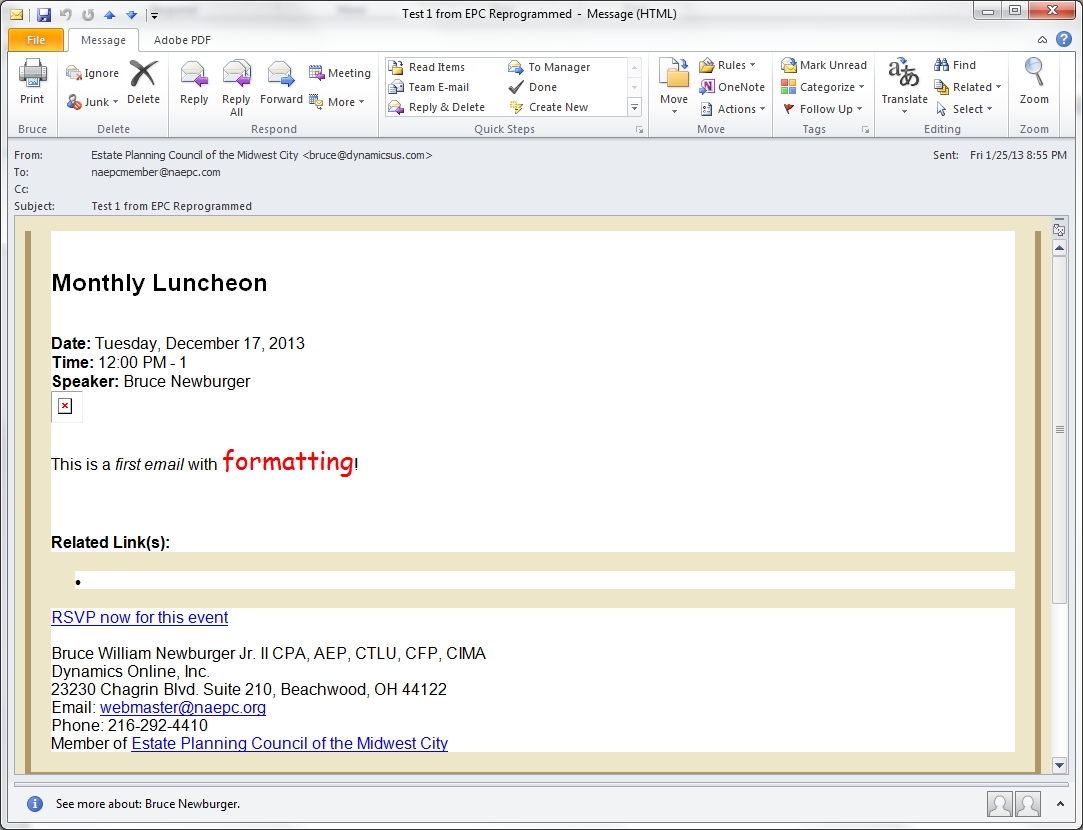Mark the message as Unread
The image size is (1083, 830).
coord(824,65)
